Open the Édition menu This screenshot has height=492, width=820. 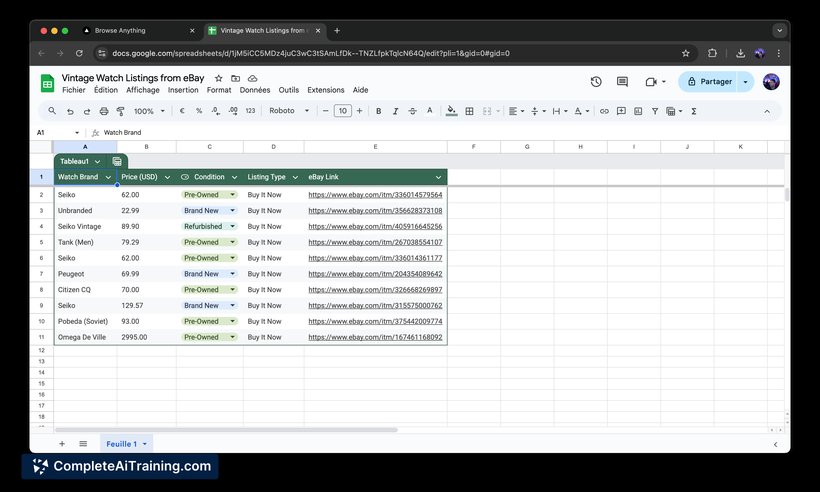(x=106, y=90)
